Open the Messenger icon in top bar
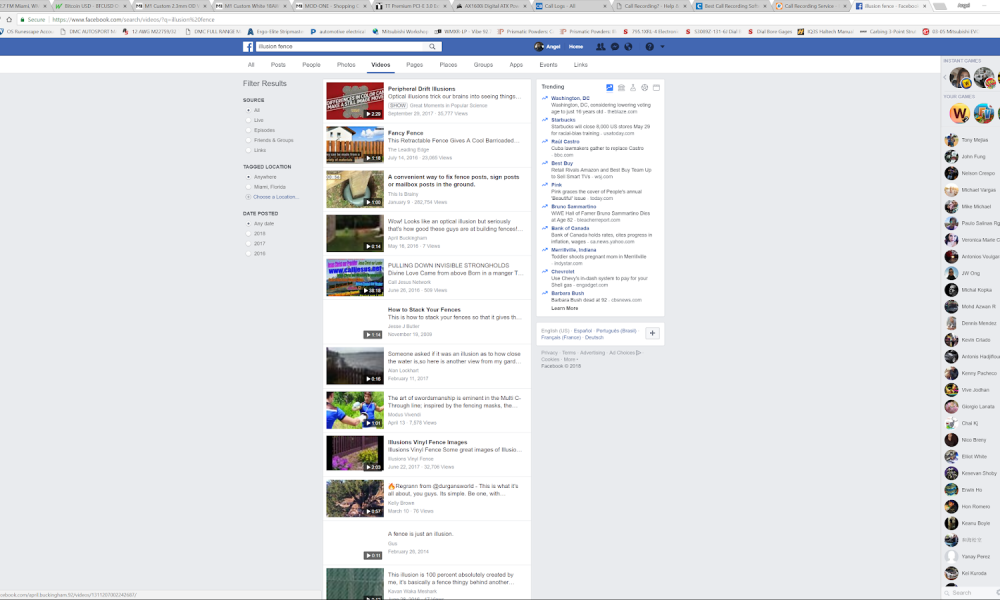 coord(613,47)
